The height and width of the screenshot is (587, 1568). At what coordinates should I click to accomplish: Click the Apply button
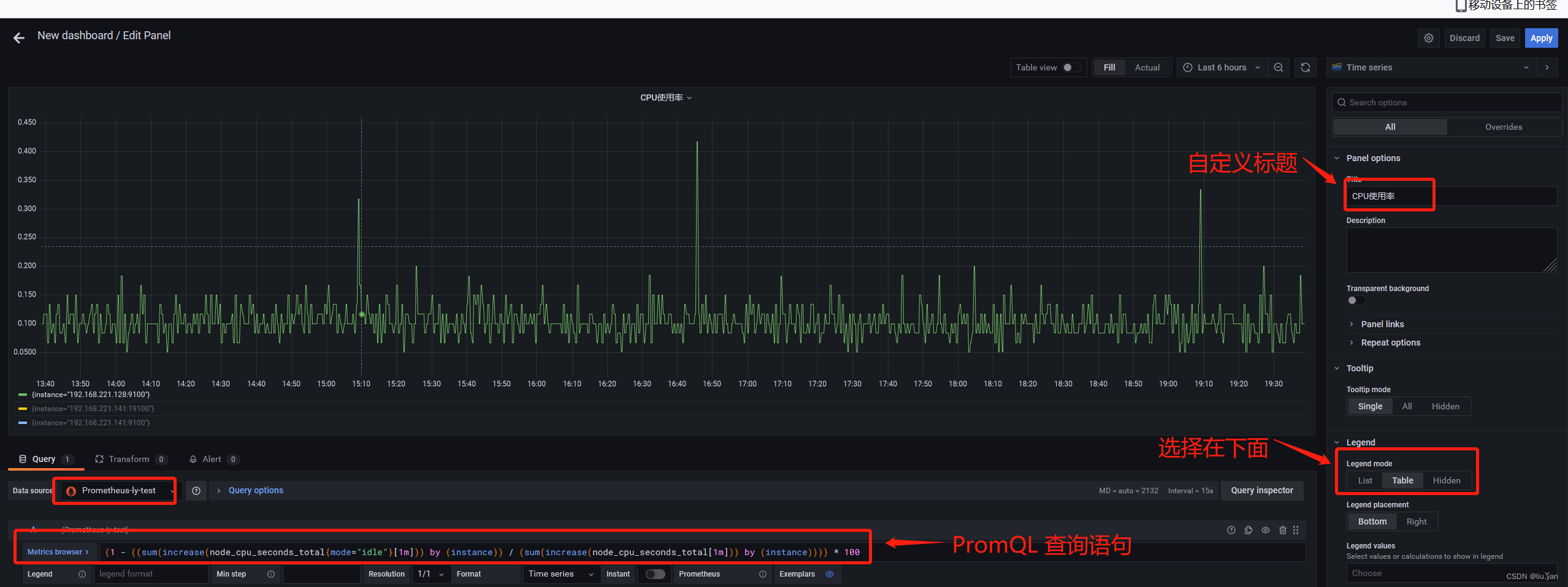click(1541, 38)
